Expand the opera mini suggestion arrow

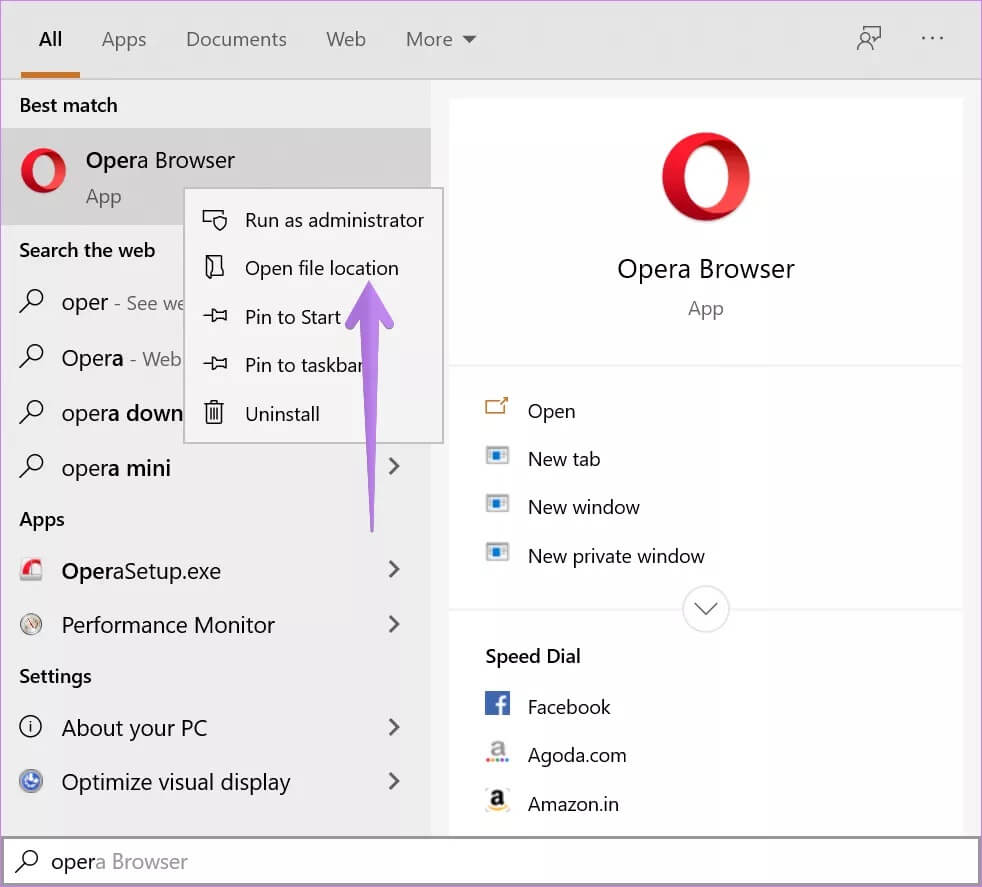(393, 466)
